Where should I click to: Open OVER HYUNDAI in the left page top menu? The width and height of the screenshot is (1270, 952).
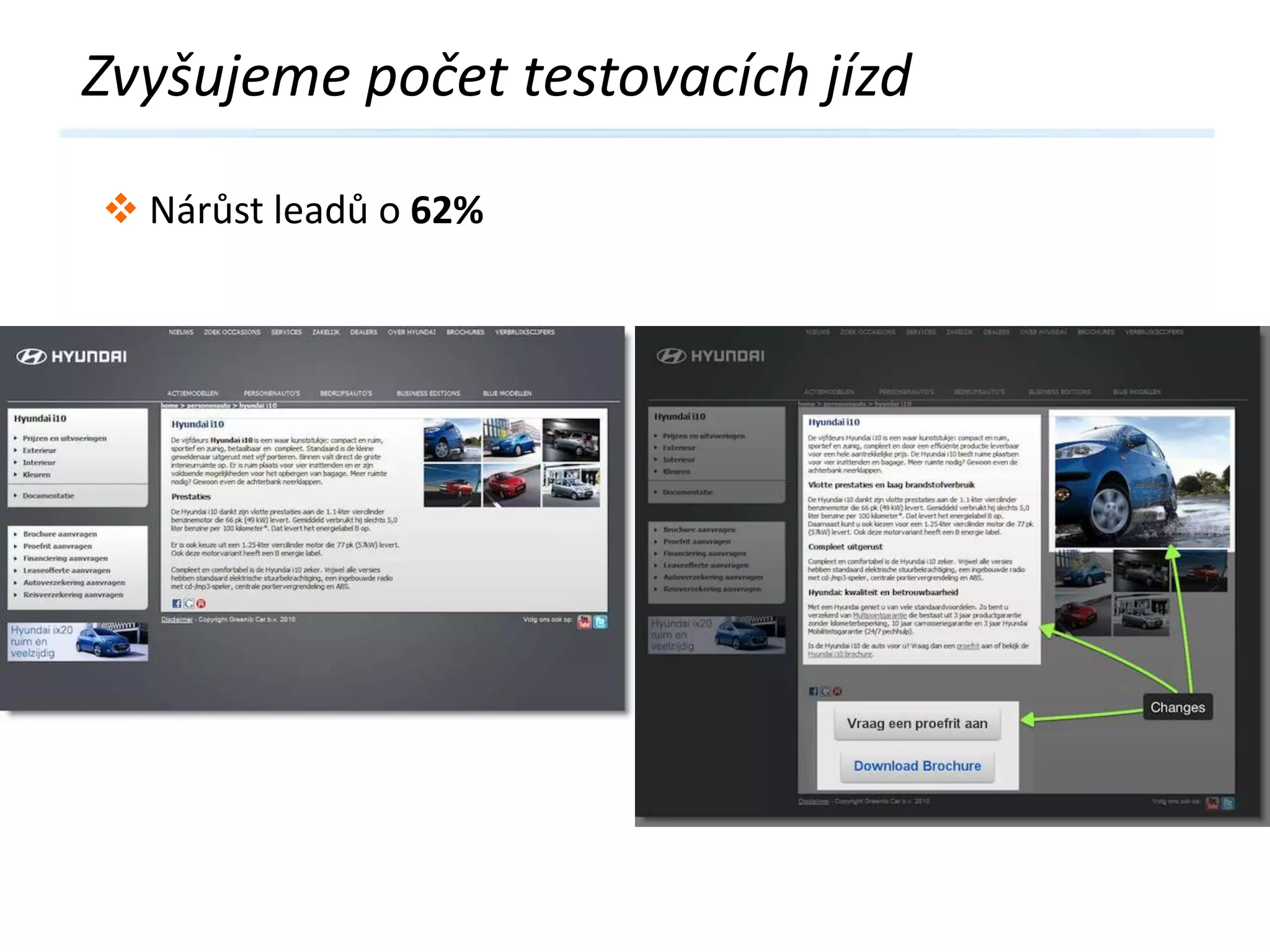click(x=412, y=332)
